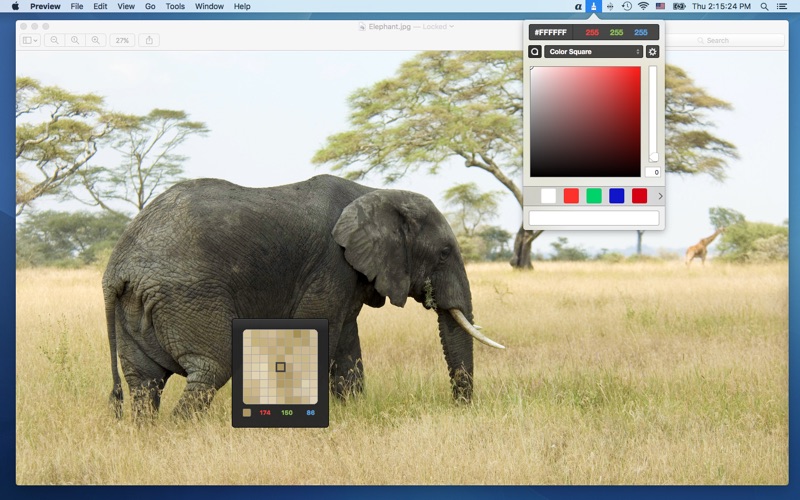800x500 pixels.
Task: Select the green color swatch
Action: tap(594, 196)
